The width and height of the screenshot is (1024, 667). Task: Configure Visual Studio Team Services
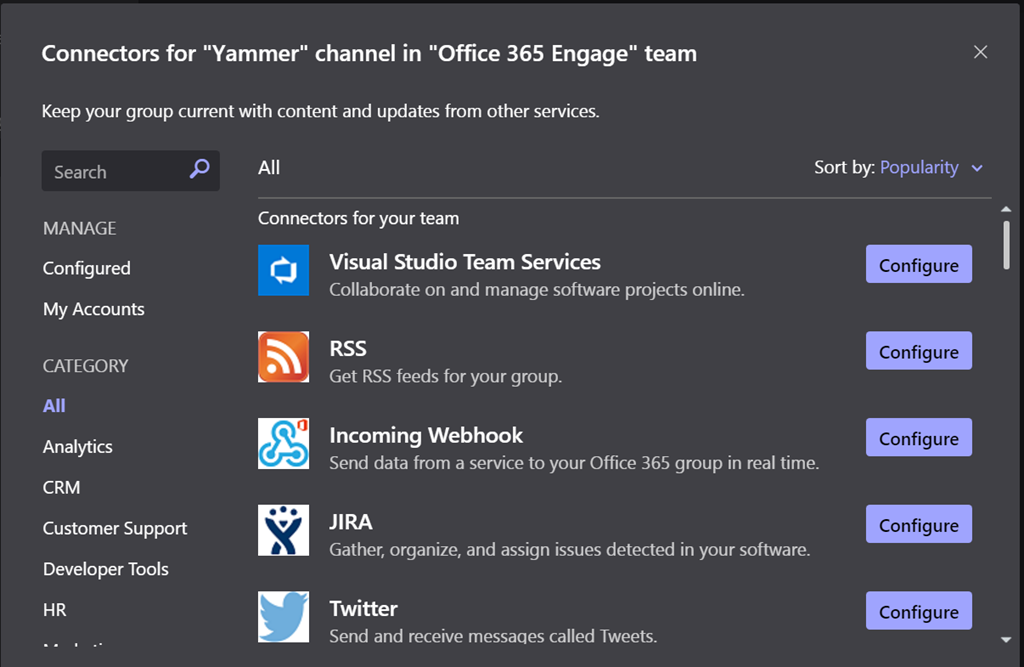[918, 265]
